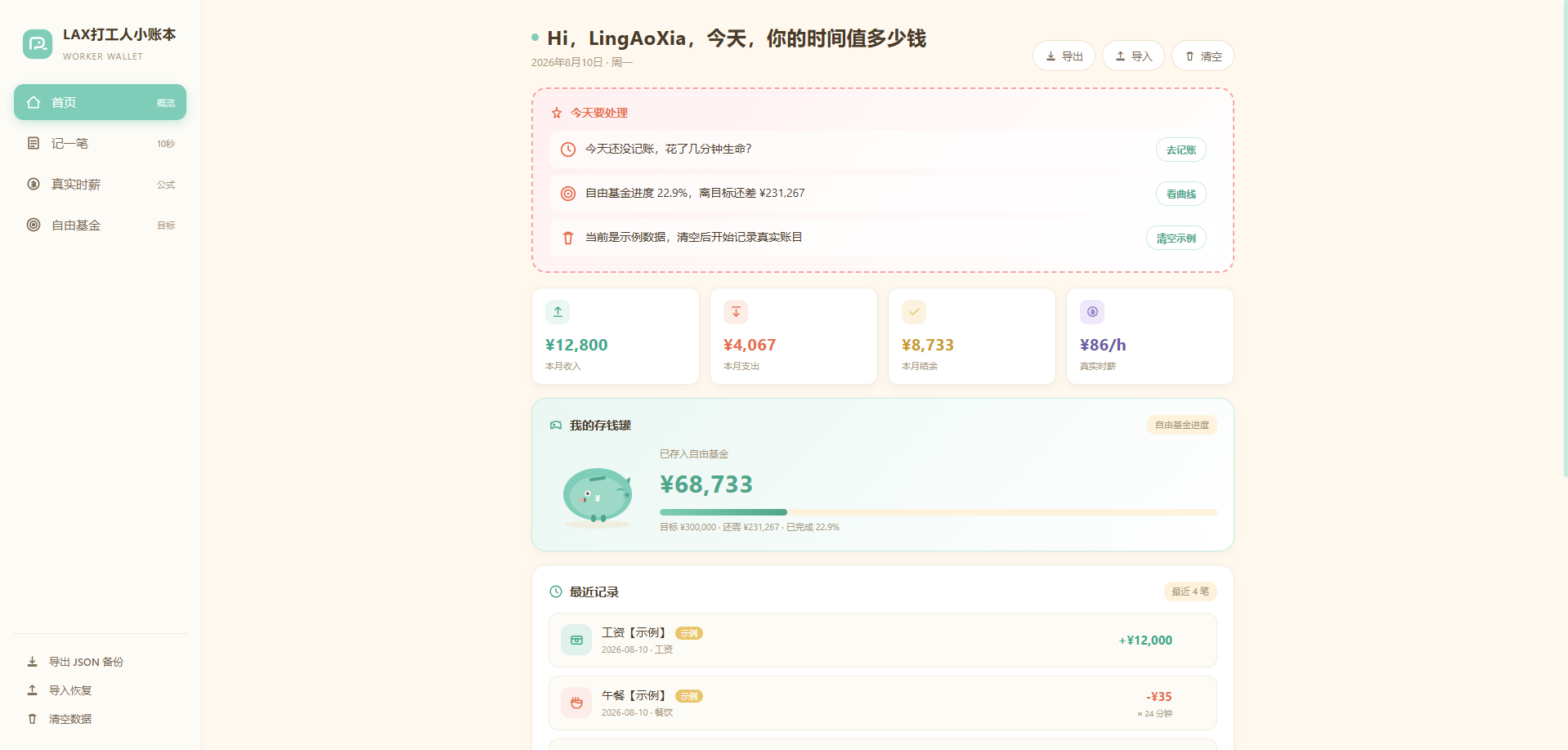Image resolution: width=1568 pixels, height=750 pixels.
Task: Click the trash icon in 当前是示例数据 row
Action: point(568,238)
